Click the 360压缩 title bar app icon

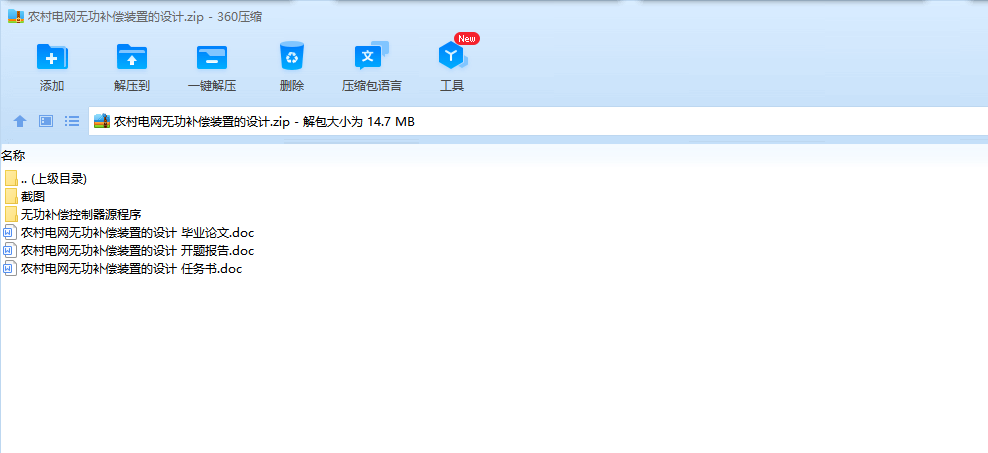(x=16, y=16)
